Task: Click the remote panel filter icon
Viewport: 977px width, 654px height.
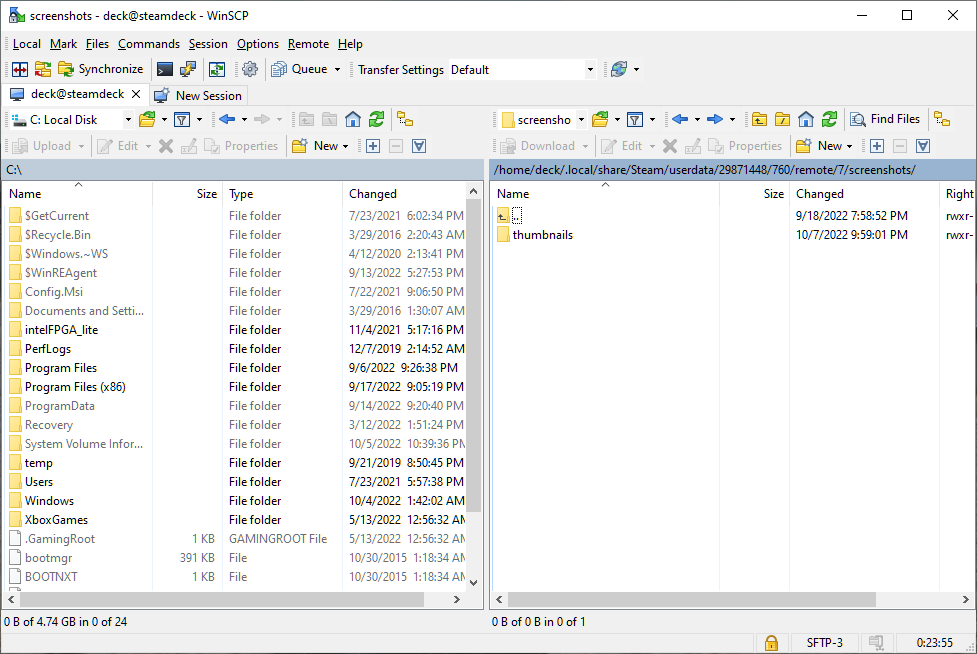Action: [635, 120]
